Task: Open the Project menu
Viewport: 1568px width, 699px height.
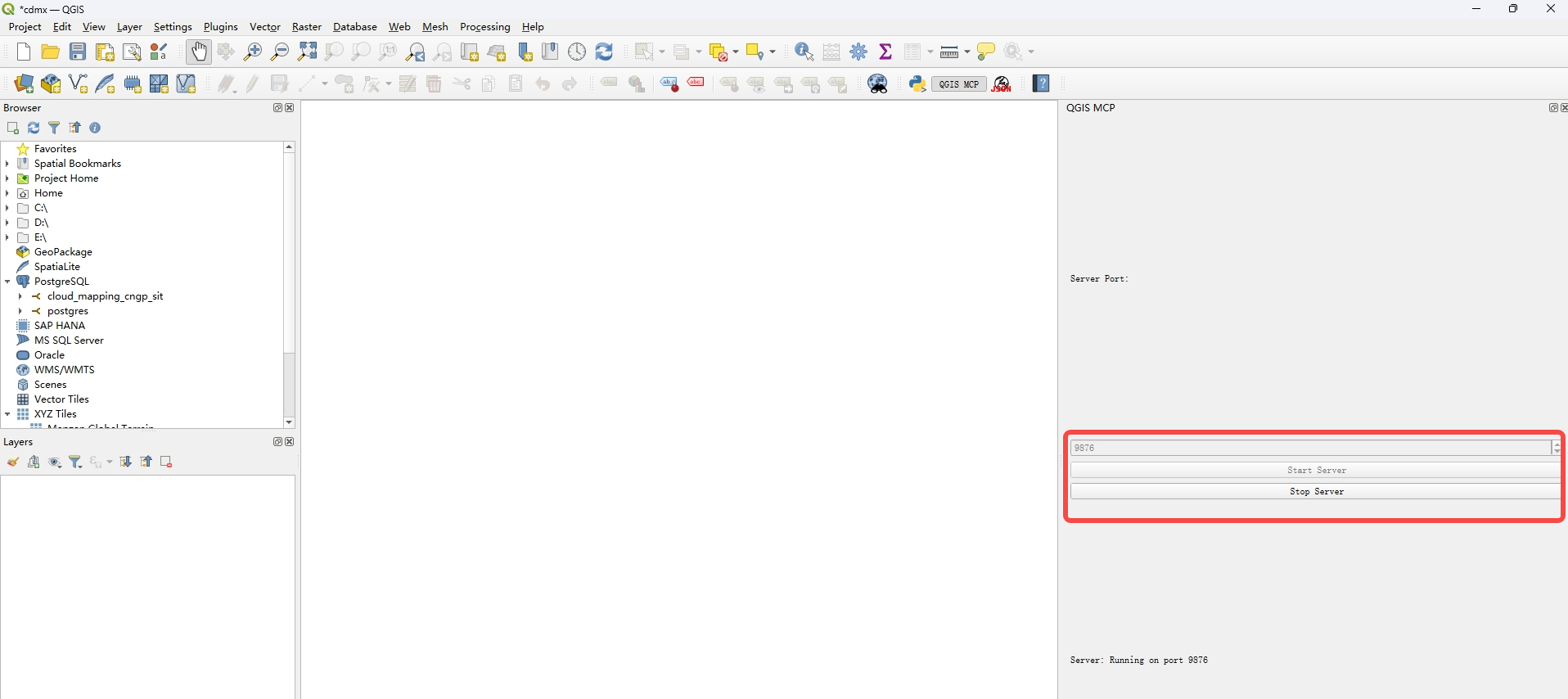Action: [x=25, y=27]
